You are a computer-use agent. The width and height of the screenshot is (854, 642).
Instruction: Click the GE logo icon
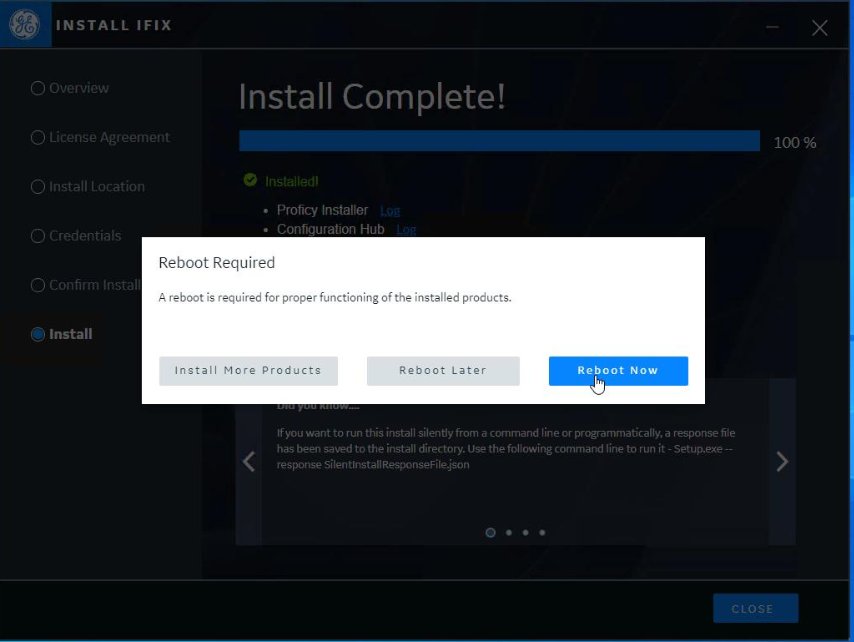25,25
